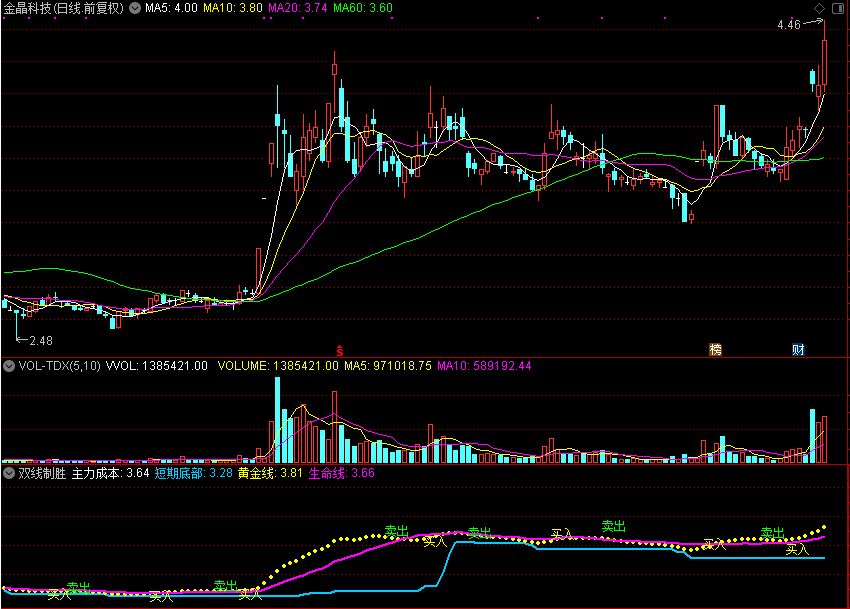Click the MA60: 3.60 label
850x609 pixels.
pyautogui.click(x=363, y=8)
